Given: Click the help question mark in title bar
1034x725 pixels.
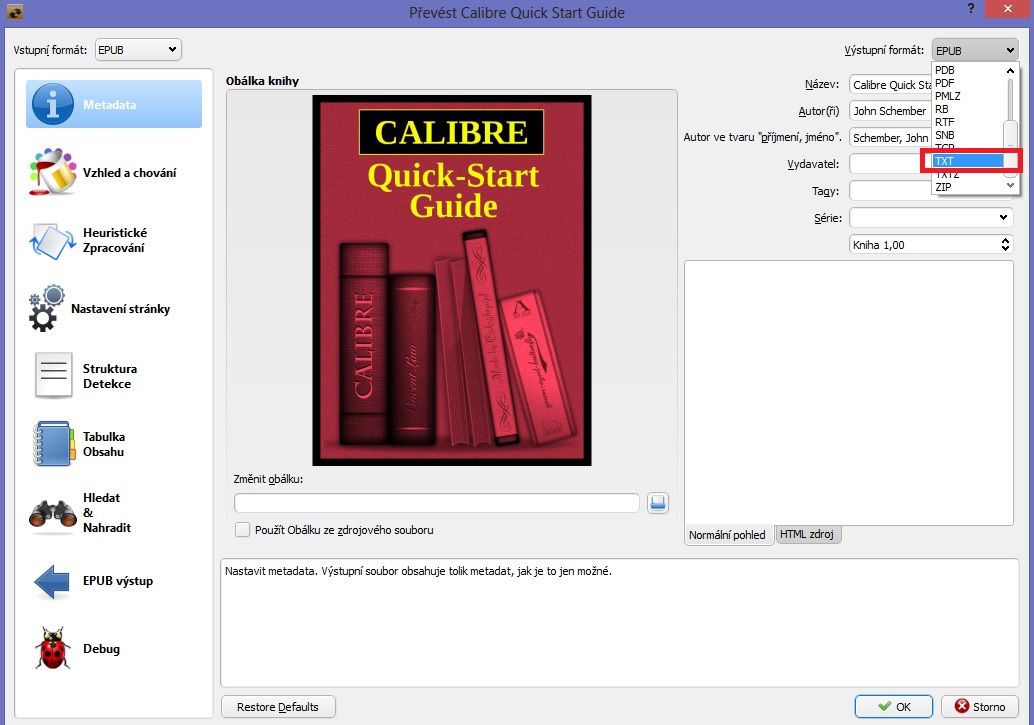Looking at the screenshot, I should click(x=971, y=9).
